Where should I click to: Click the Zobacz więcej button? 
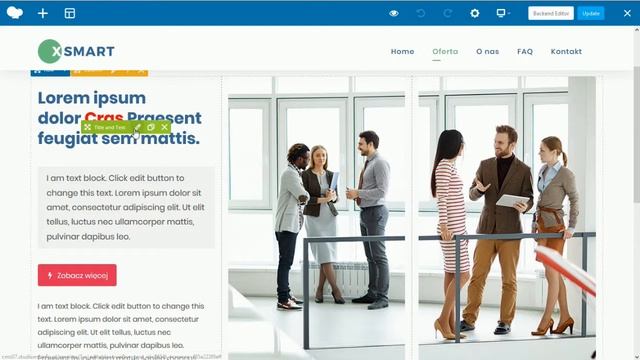pos(77,275)
